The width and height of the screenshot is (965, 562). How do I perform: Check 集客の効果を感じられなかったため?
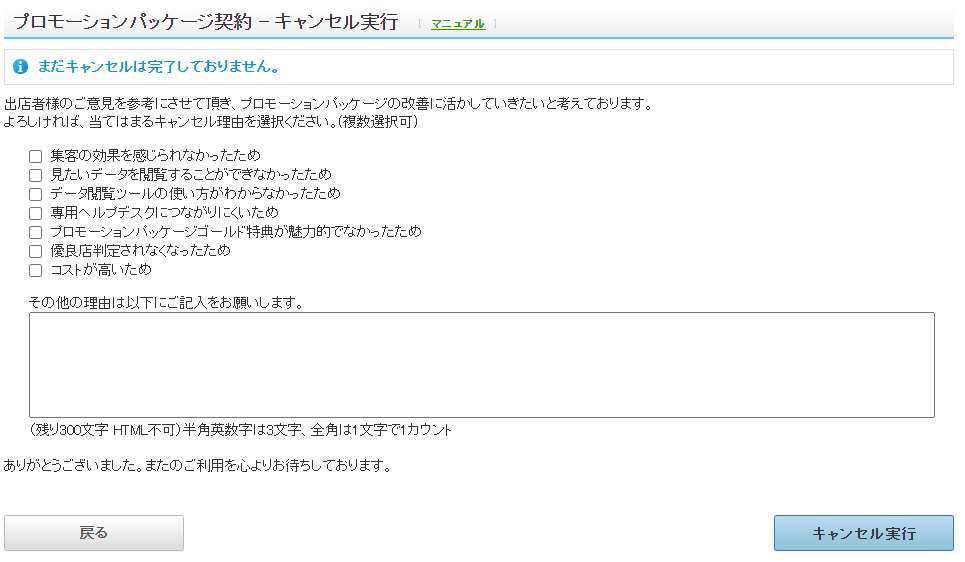36,156
